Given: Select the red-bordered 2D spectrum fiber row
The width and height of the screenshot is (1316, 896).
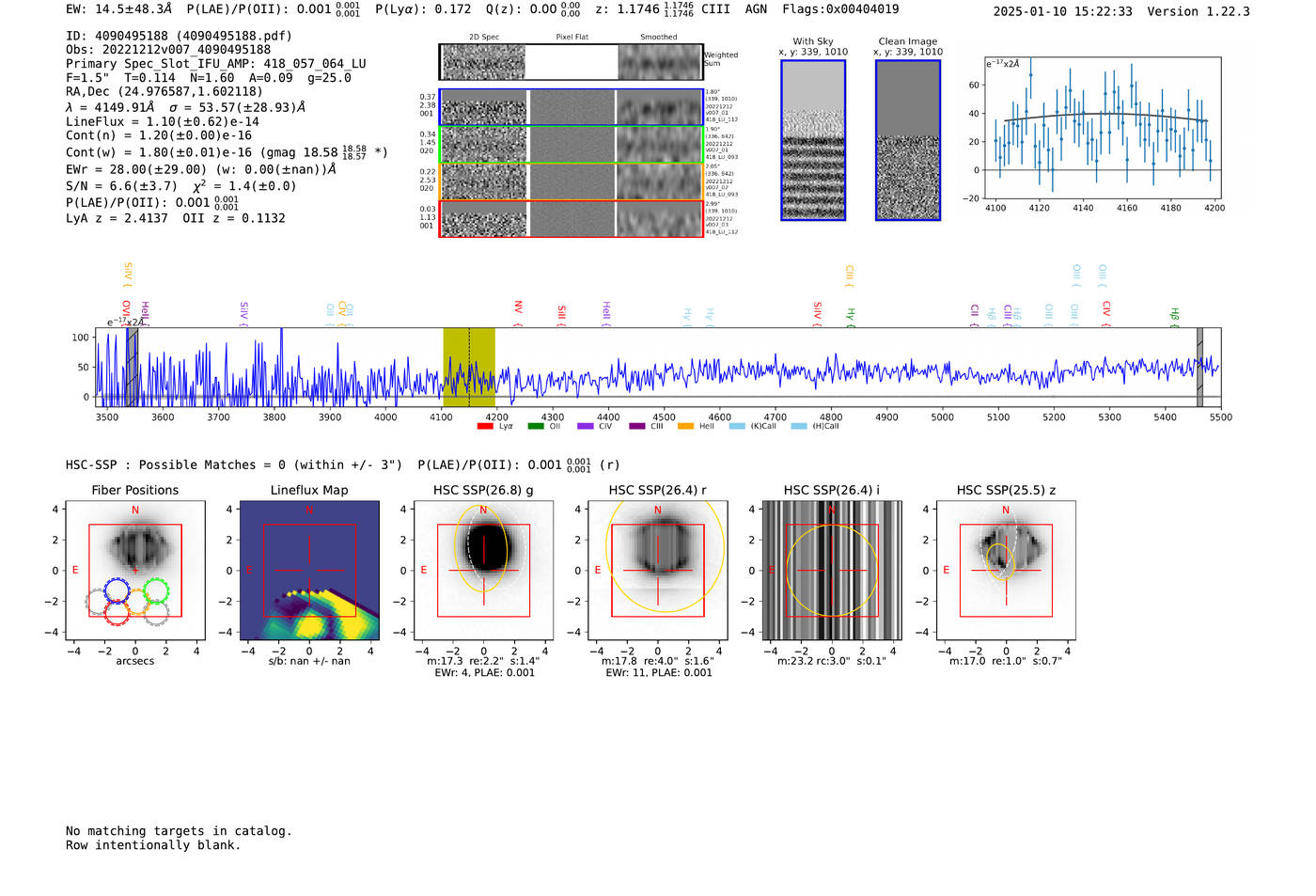Looking at the screenshot, I should (571, 218).
